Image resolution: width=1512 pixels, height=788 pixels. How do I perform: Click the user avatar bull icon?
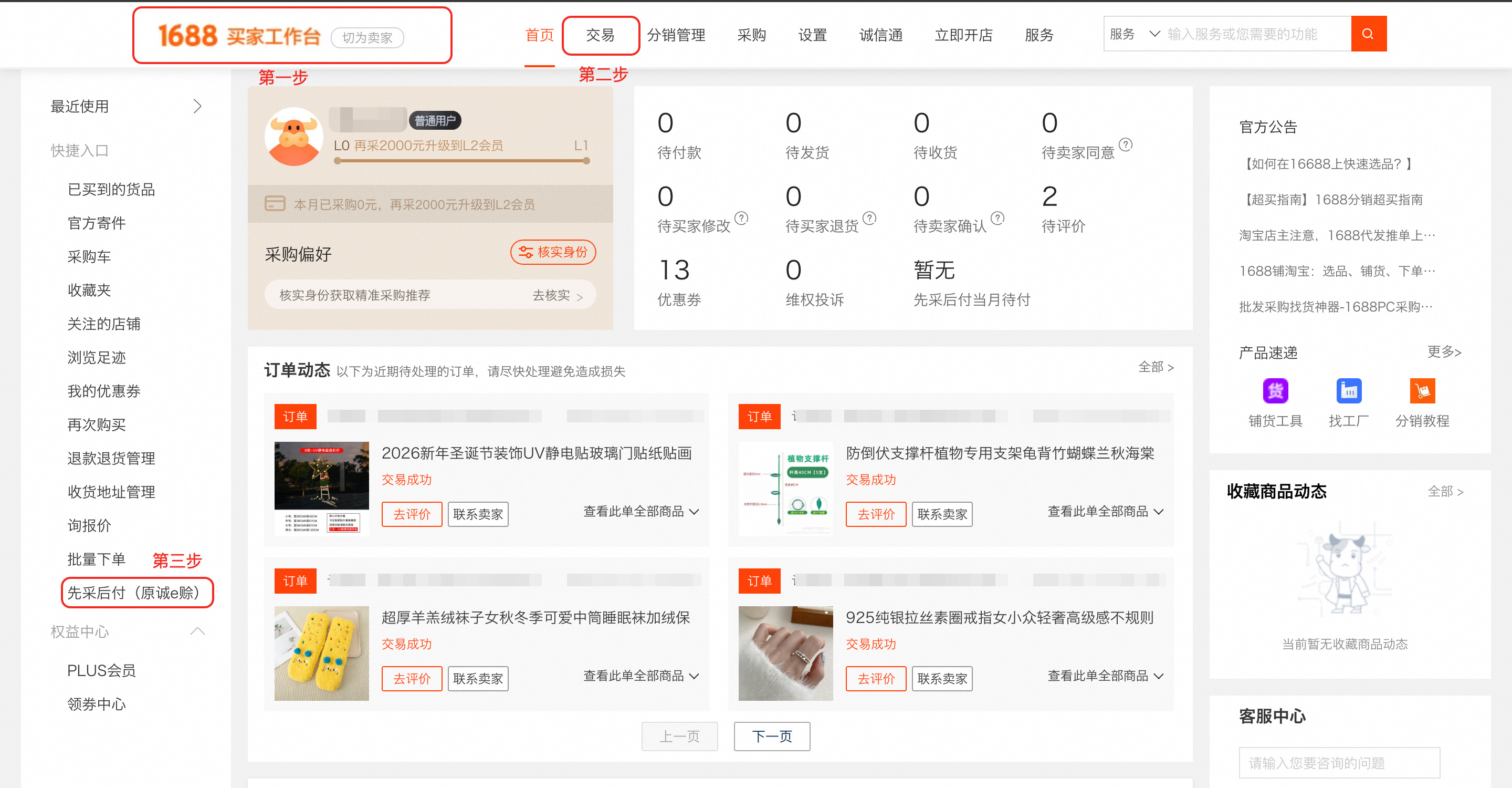[293, 137]
